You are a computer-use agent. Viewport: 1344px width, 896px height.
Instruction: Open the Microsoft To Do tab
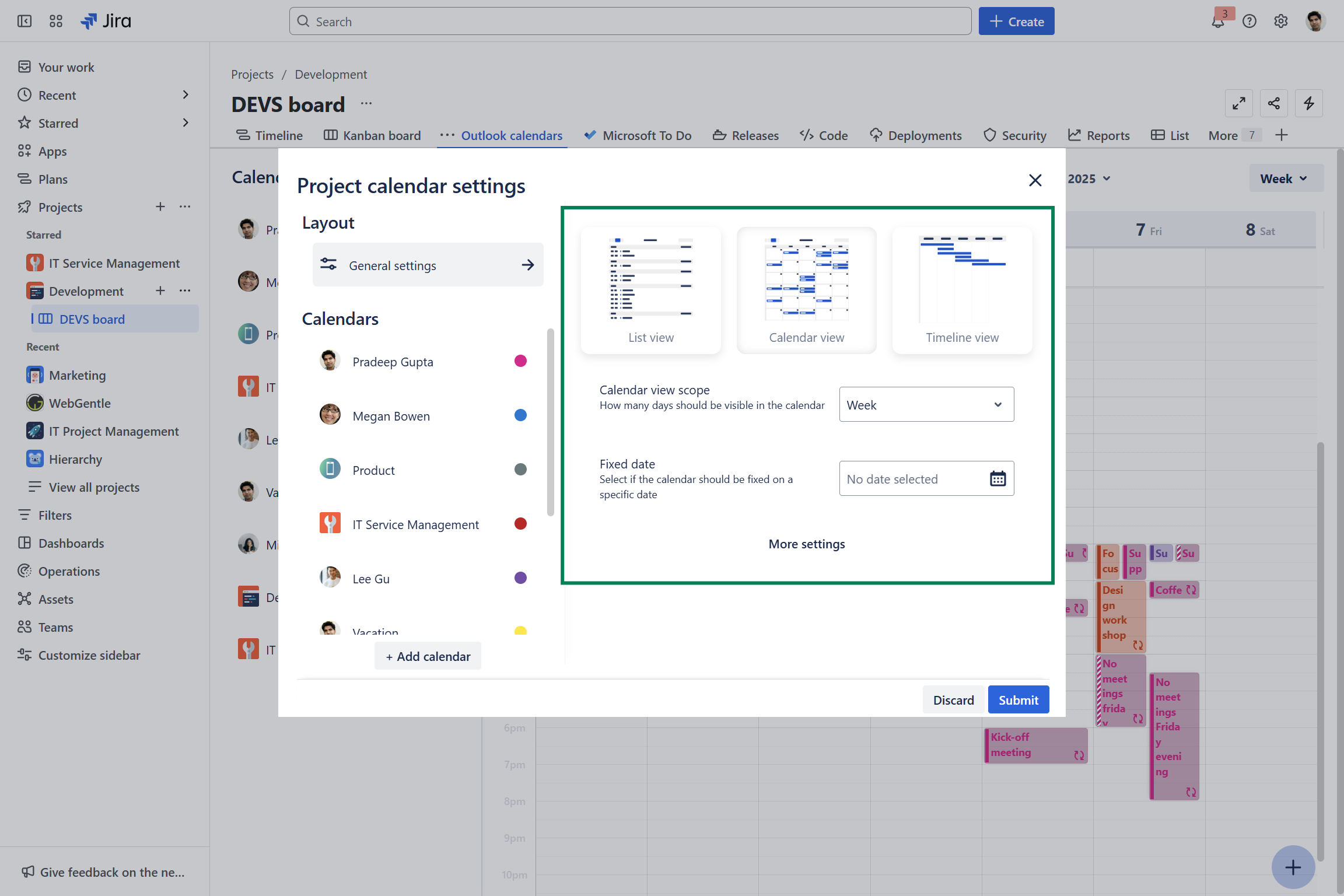(x=638, y=135)
